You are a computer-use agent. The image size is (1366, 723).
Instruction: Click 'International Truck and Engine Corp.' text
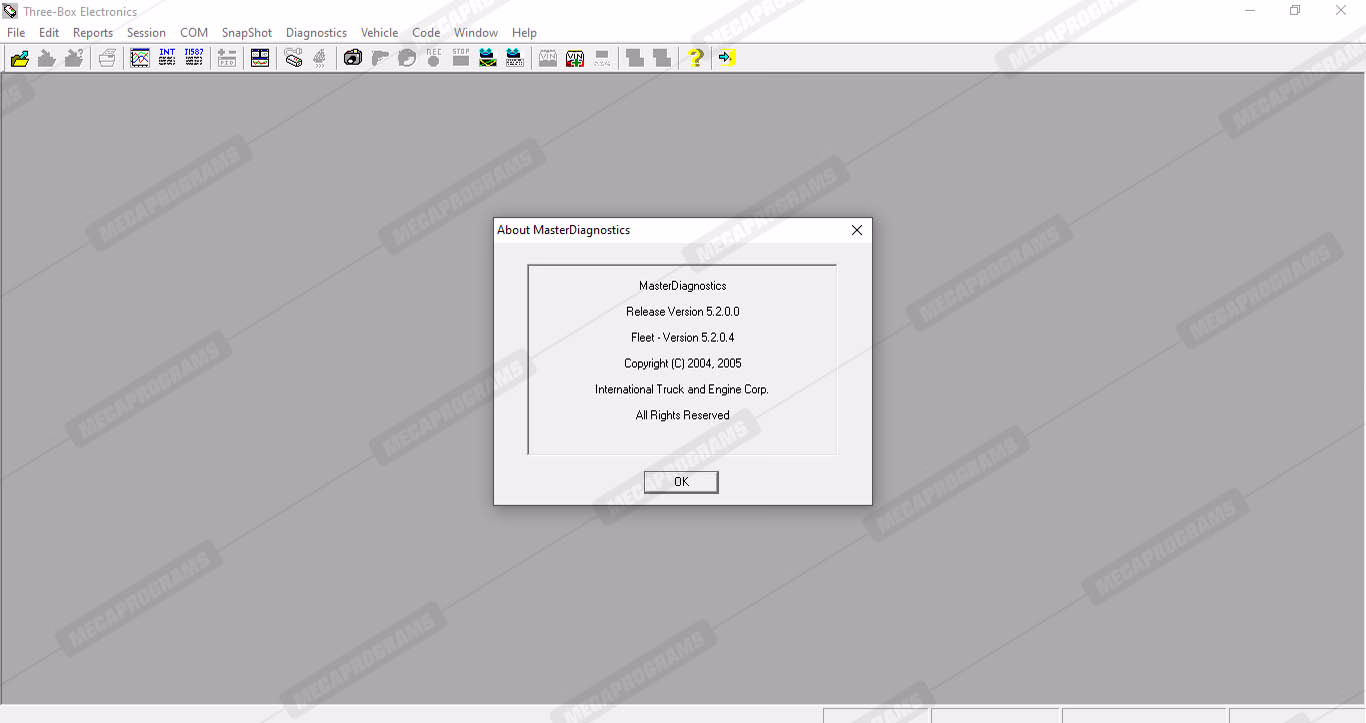[x=682, y=390]
